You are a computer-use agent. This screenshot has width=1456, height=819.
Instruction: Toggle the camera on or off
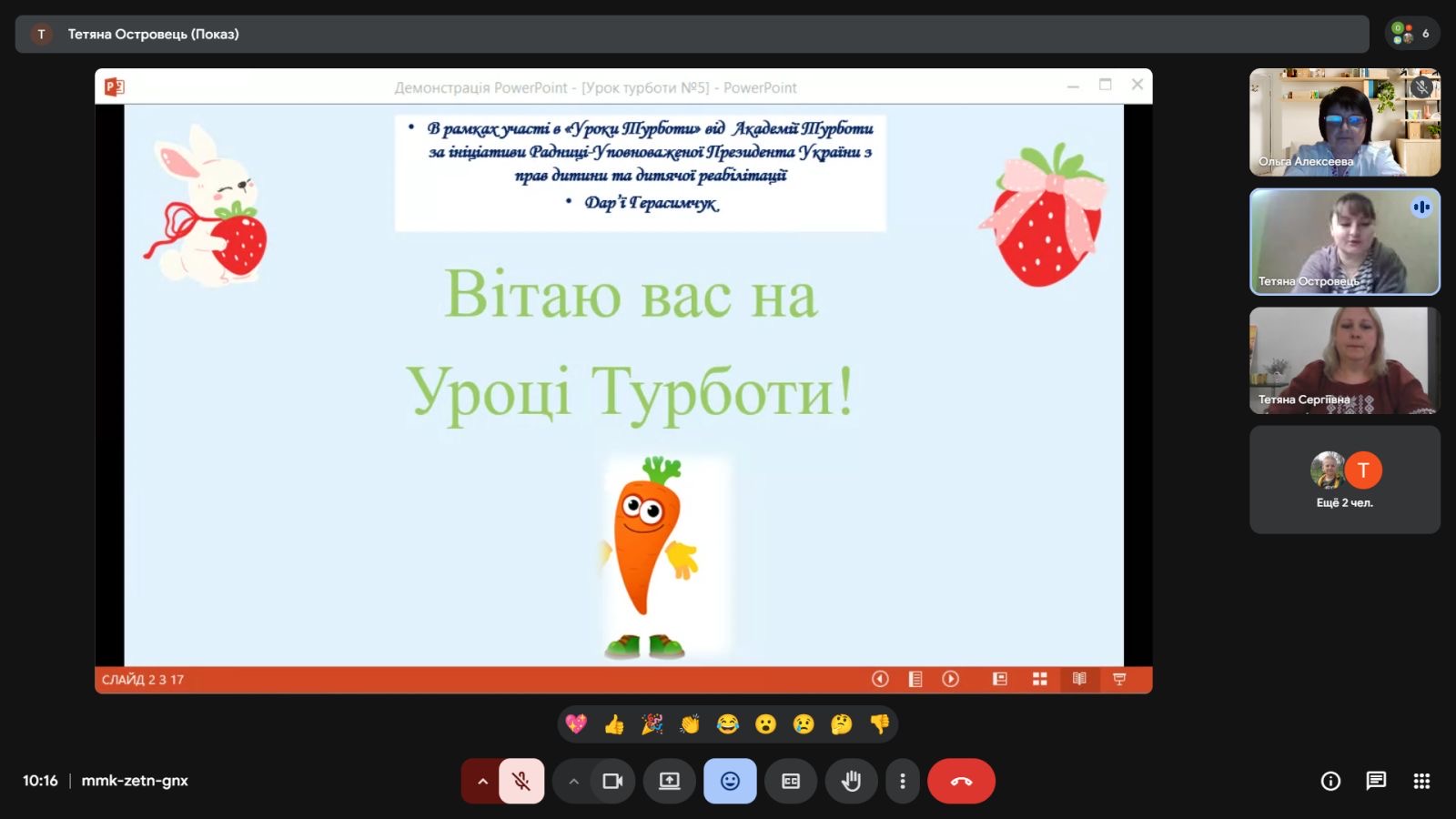pos(612,781)
